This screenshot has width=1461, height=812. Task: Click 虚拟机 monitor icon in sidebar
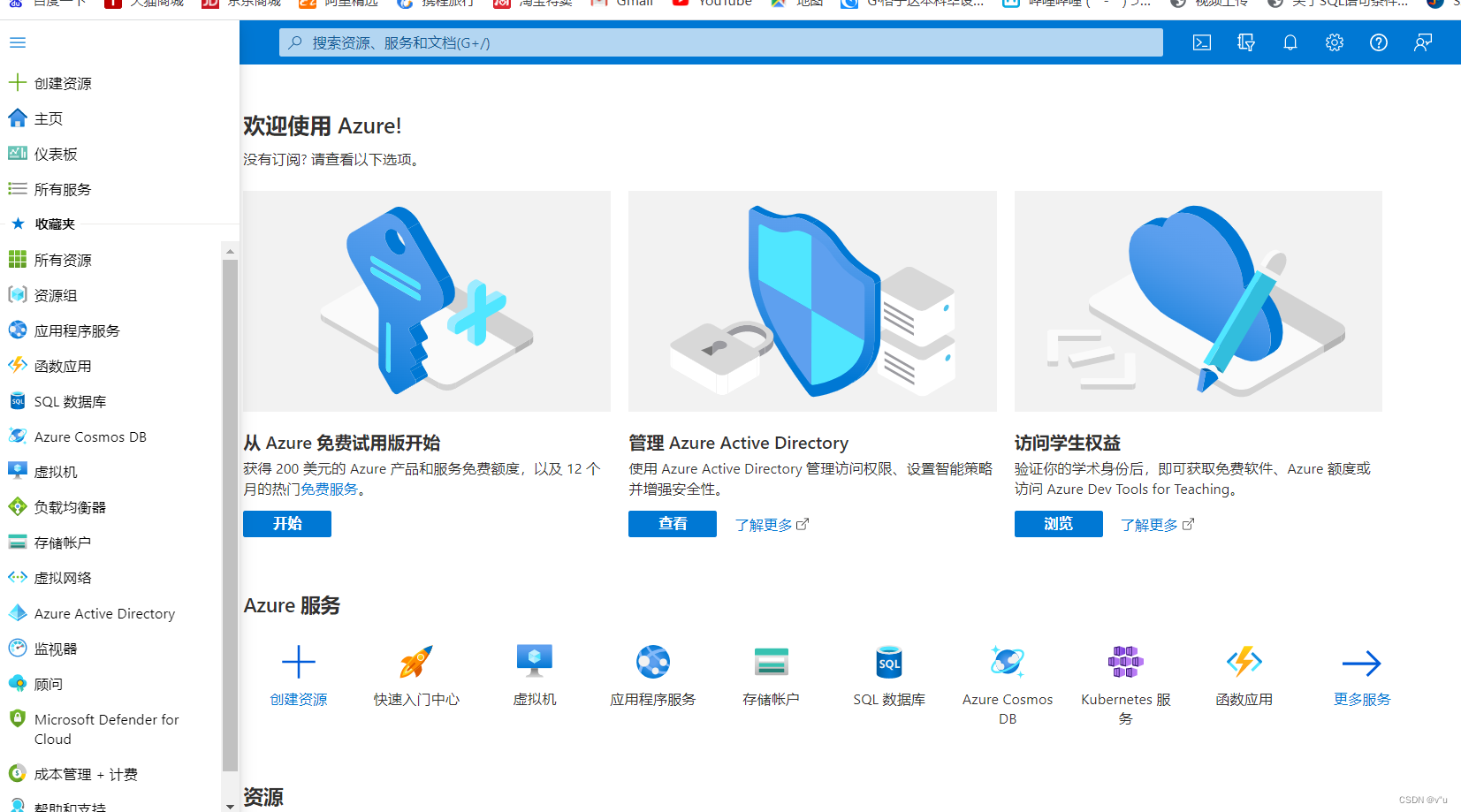click(18, 471)
